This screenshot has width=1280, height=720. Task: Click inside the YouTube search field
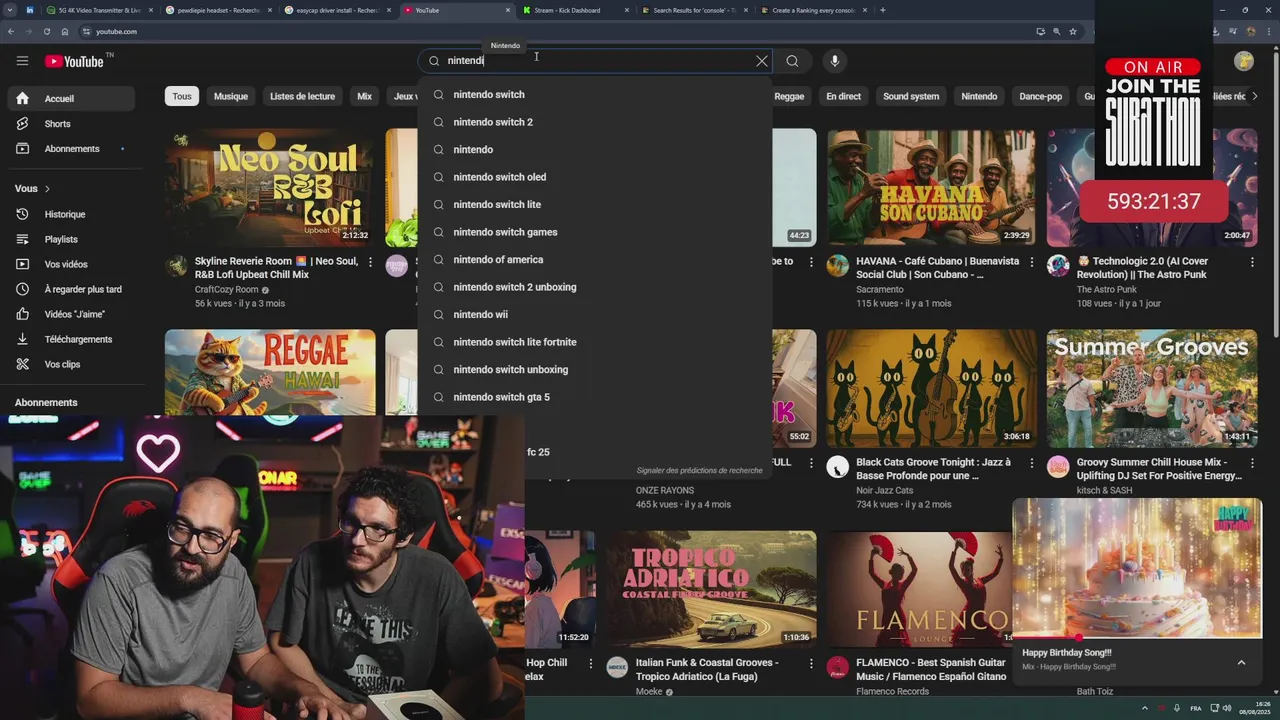pos(597,61)
